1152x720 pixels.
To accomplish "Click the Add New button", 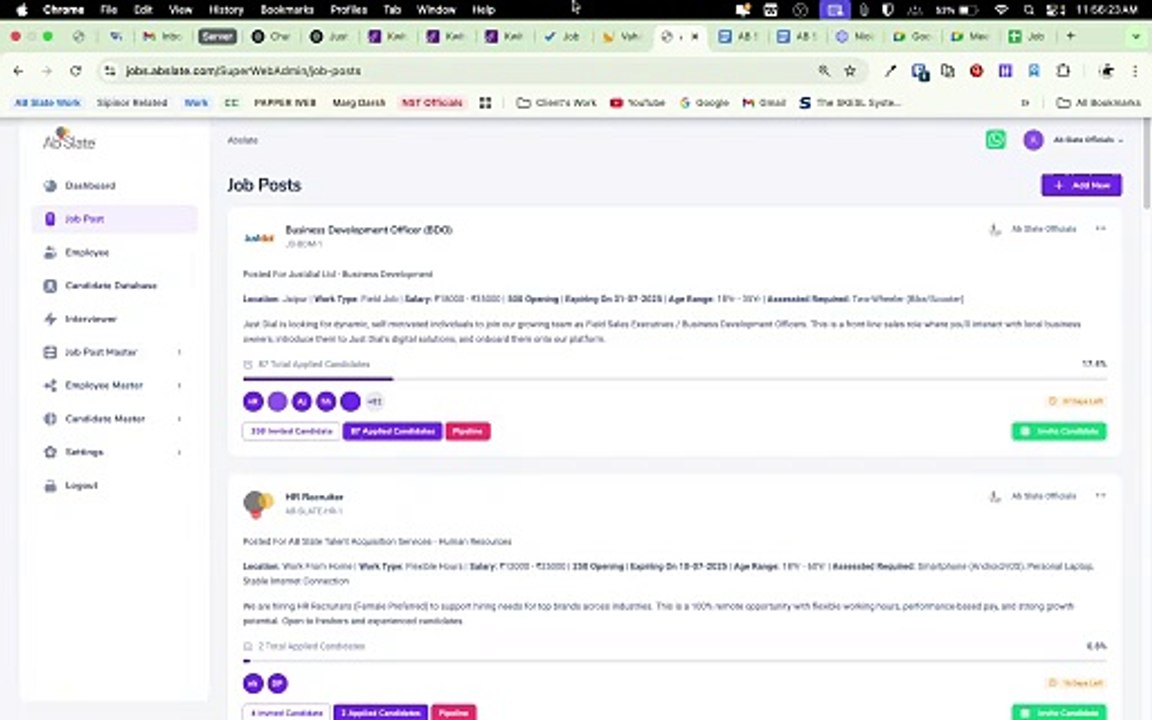I will [1081, 185].
